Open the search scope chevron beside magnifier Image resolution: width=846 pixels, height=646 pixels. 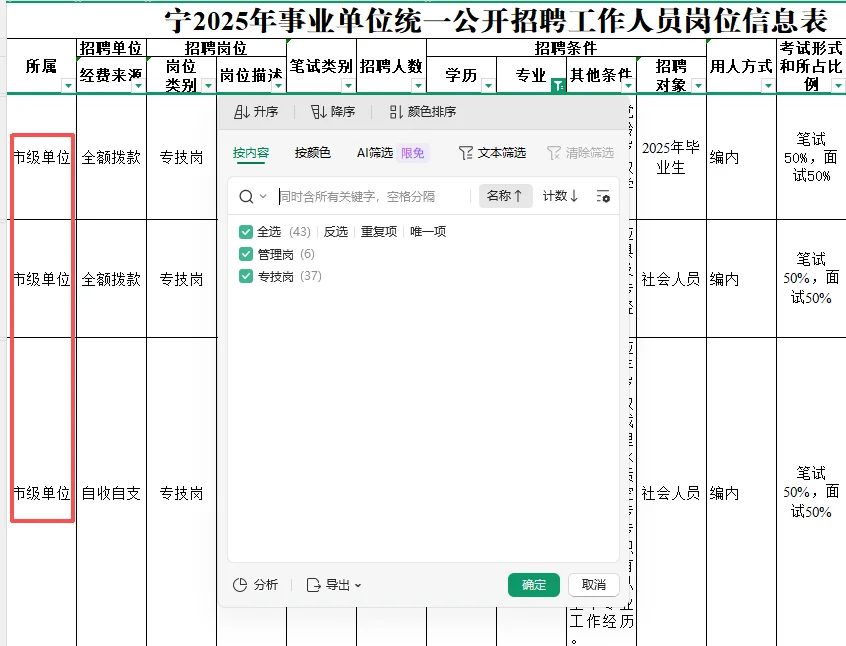click(x=261, y=196)
